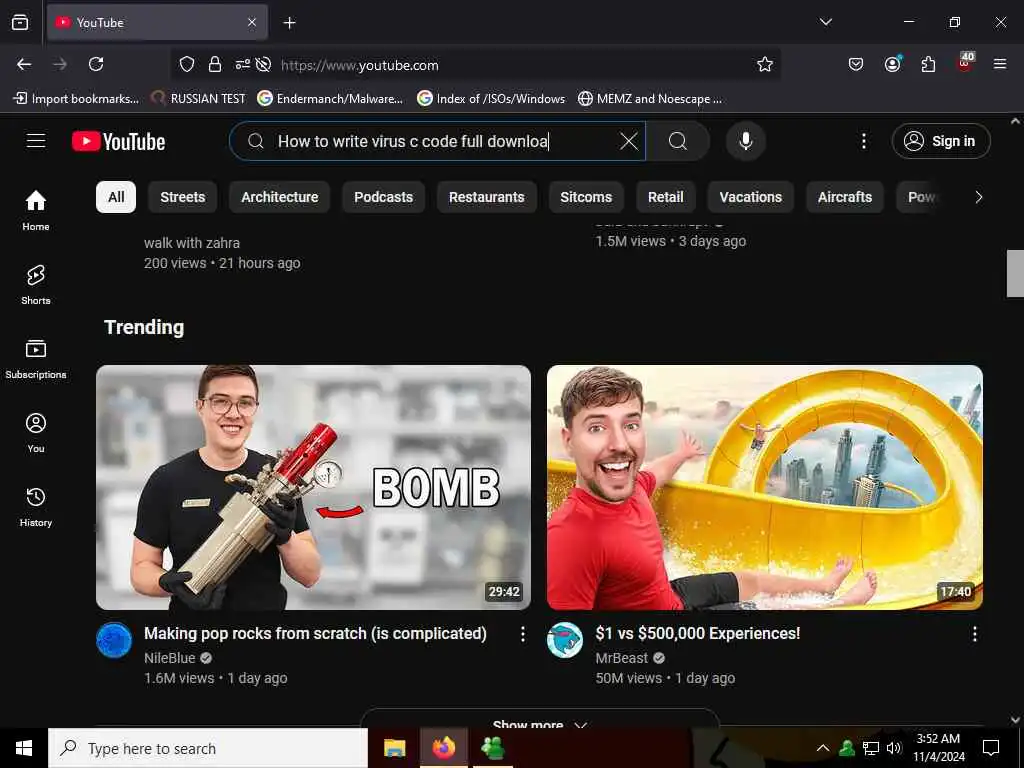Image resolution: width=1024 pixels, height=768 pixels.
Task: Open MEMZ and Noescape bookmark
Action: (x=650, y=99)
